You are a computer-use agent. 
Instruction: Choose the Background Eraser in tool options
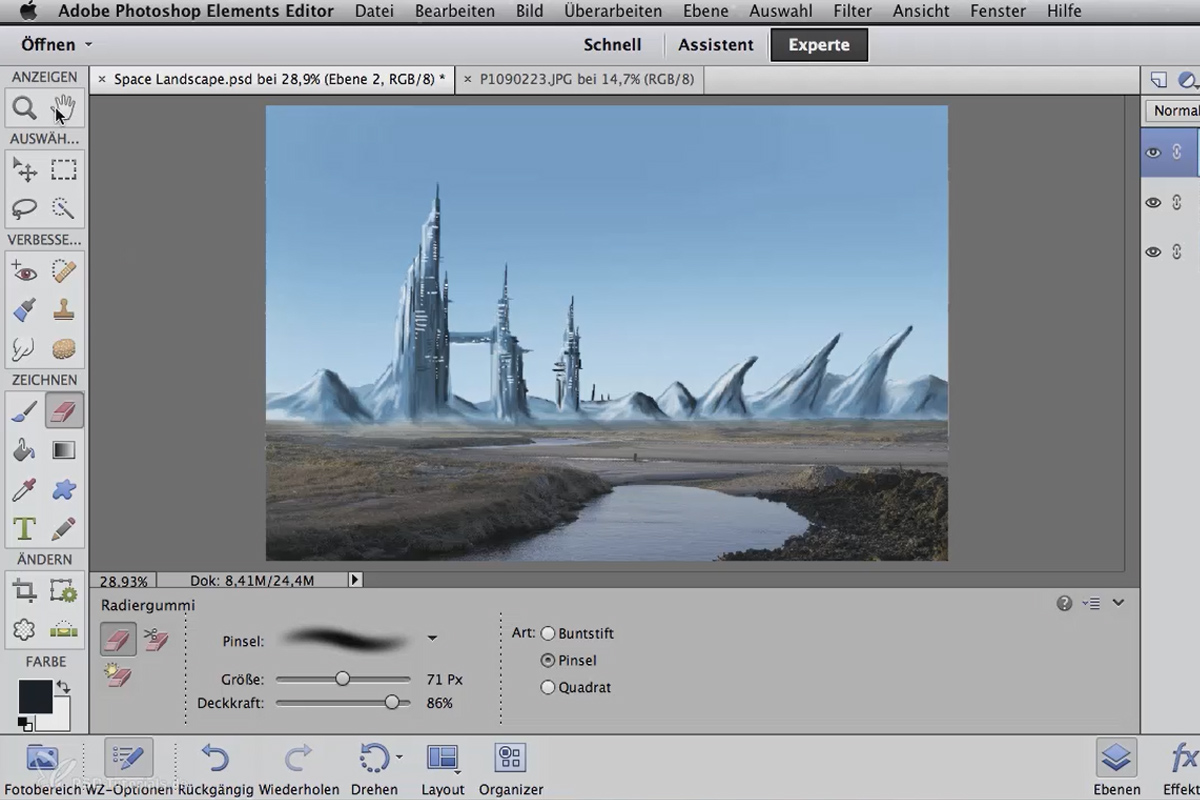156,639
